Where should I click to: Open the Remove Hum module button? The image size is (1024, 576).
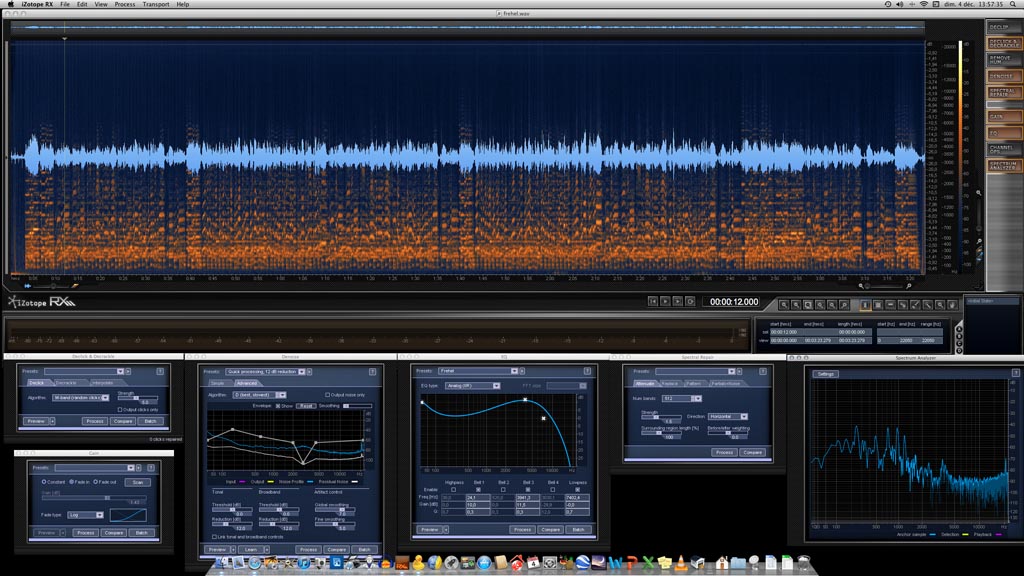[1004, 60]
